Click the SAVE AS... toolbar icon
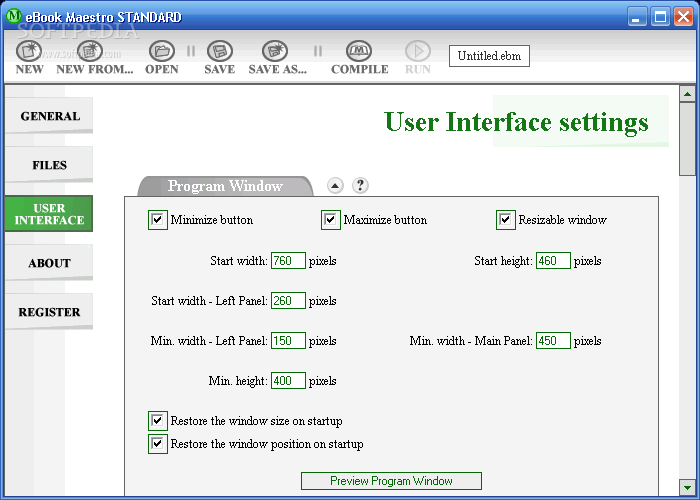 pos(275,51)
